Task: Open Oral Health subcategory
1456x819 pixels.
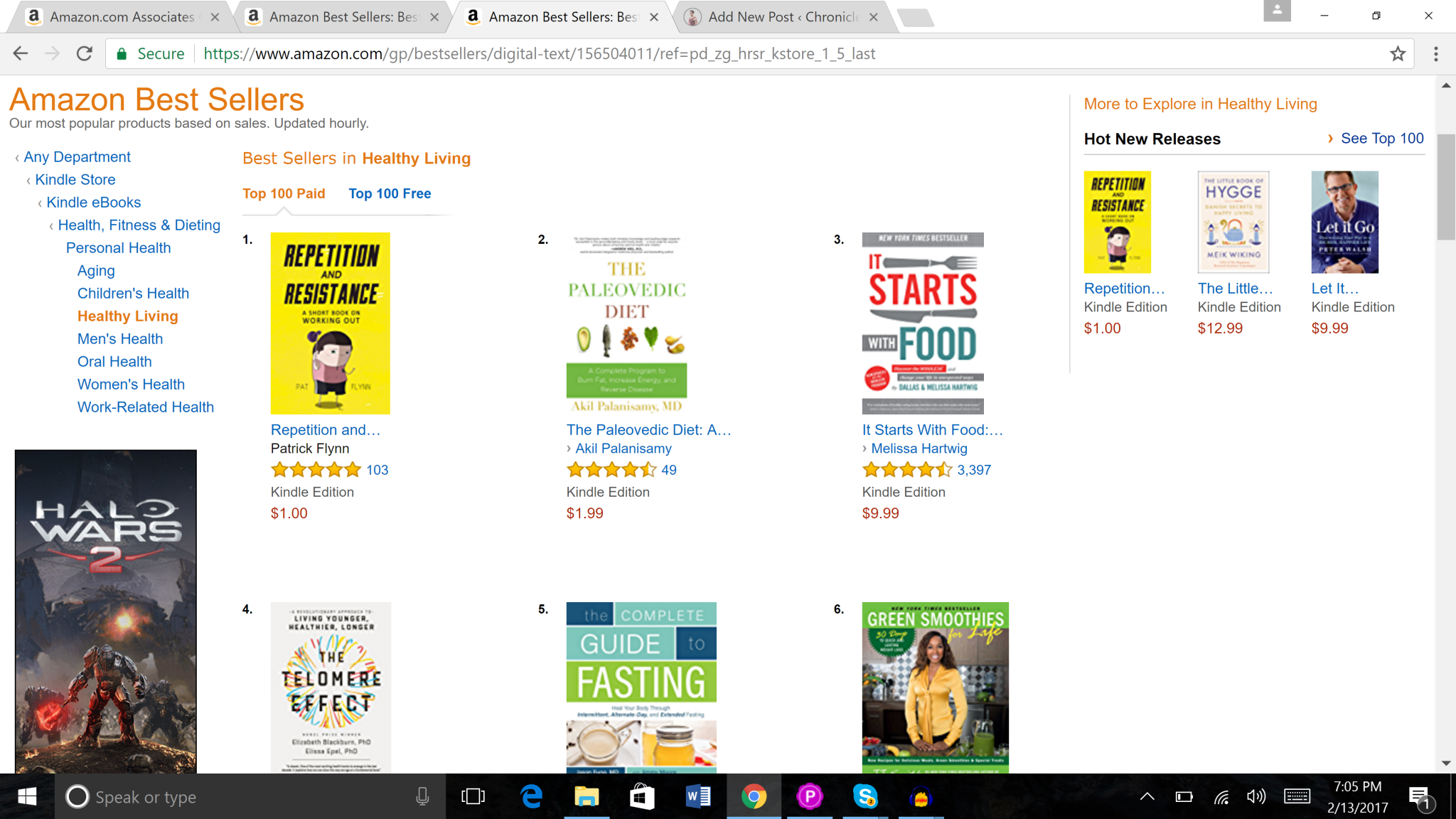Action: tap(114, 361)
